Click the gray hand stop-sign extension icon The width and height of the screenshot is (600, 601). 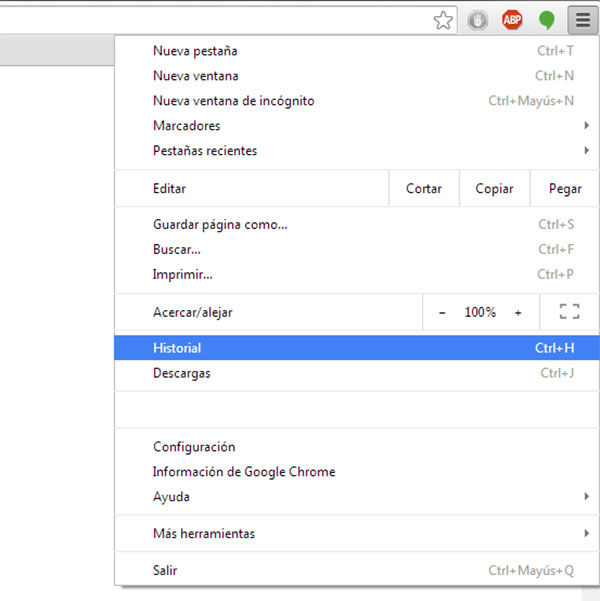click(x=478, y=20)
